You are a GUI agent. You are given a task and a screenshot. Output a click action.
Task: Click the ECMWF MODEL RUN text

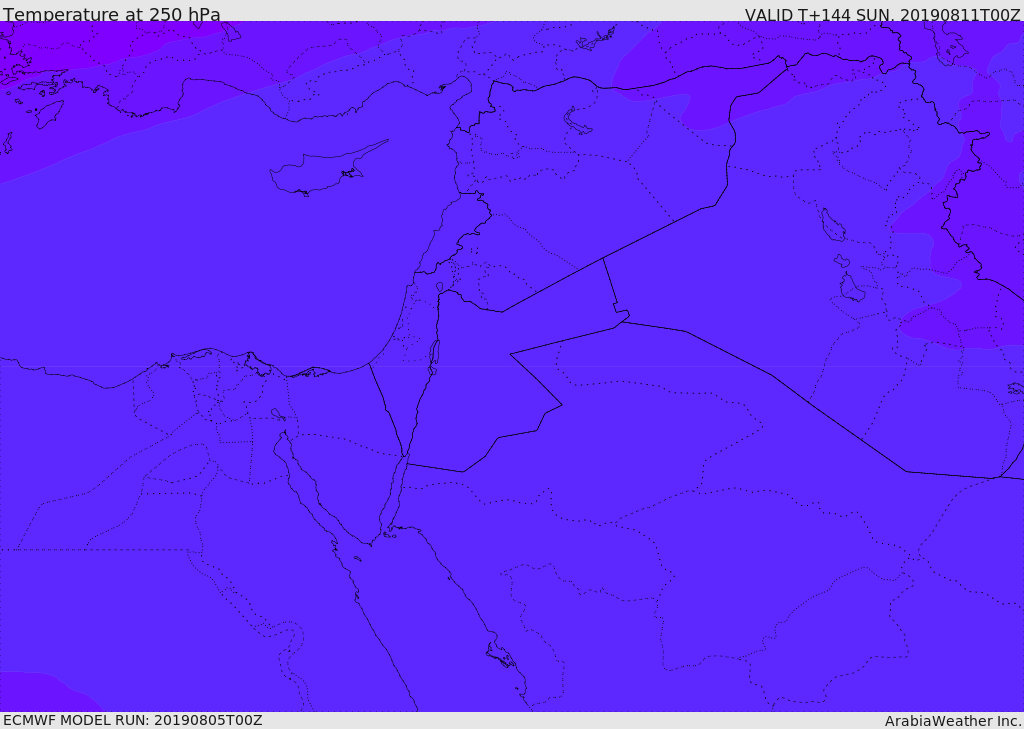[133, 720]
